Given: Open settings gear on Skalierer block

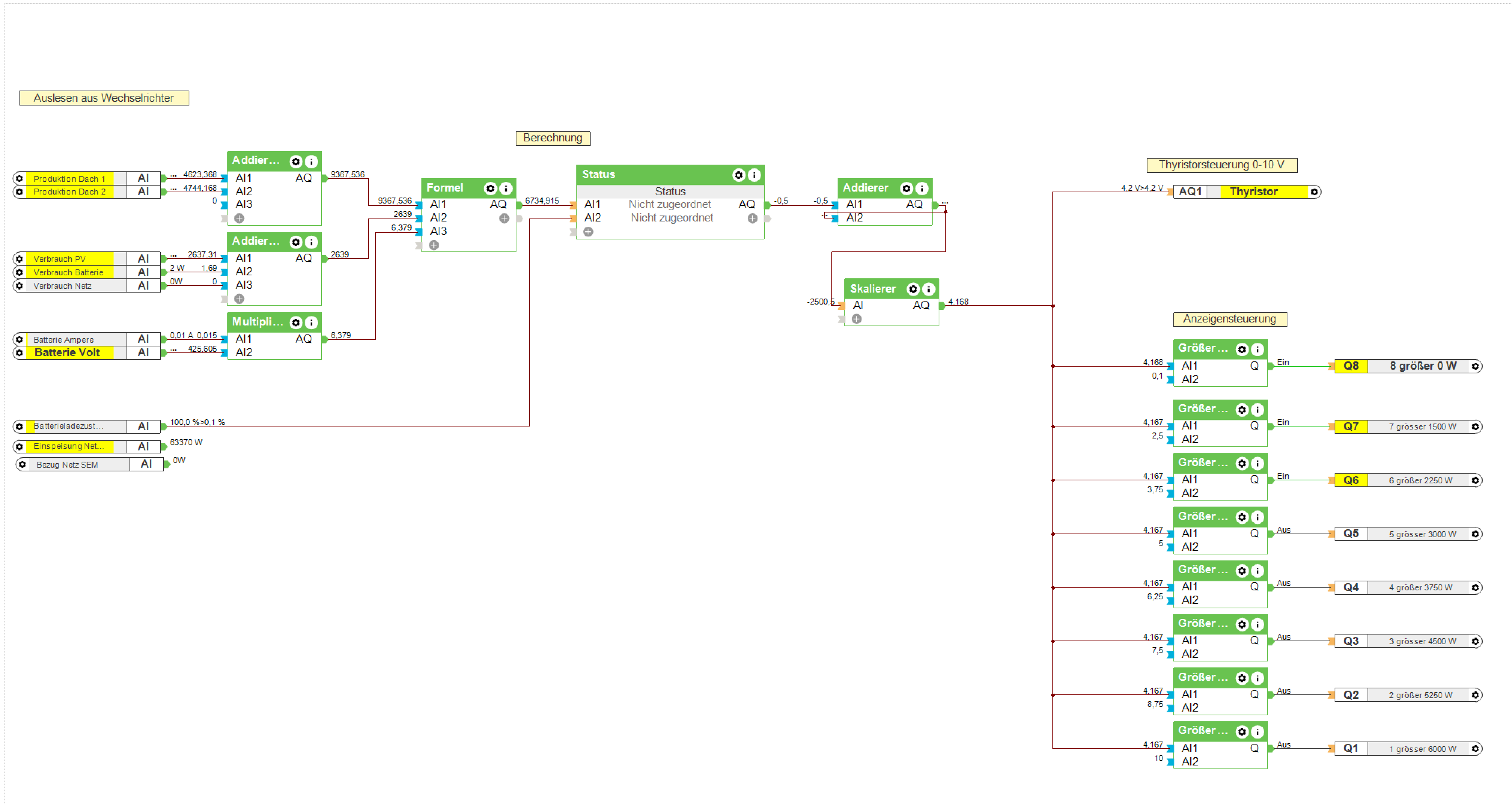Looking at the screenshot, I should pyautogui.click(x=913, y=289).
